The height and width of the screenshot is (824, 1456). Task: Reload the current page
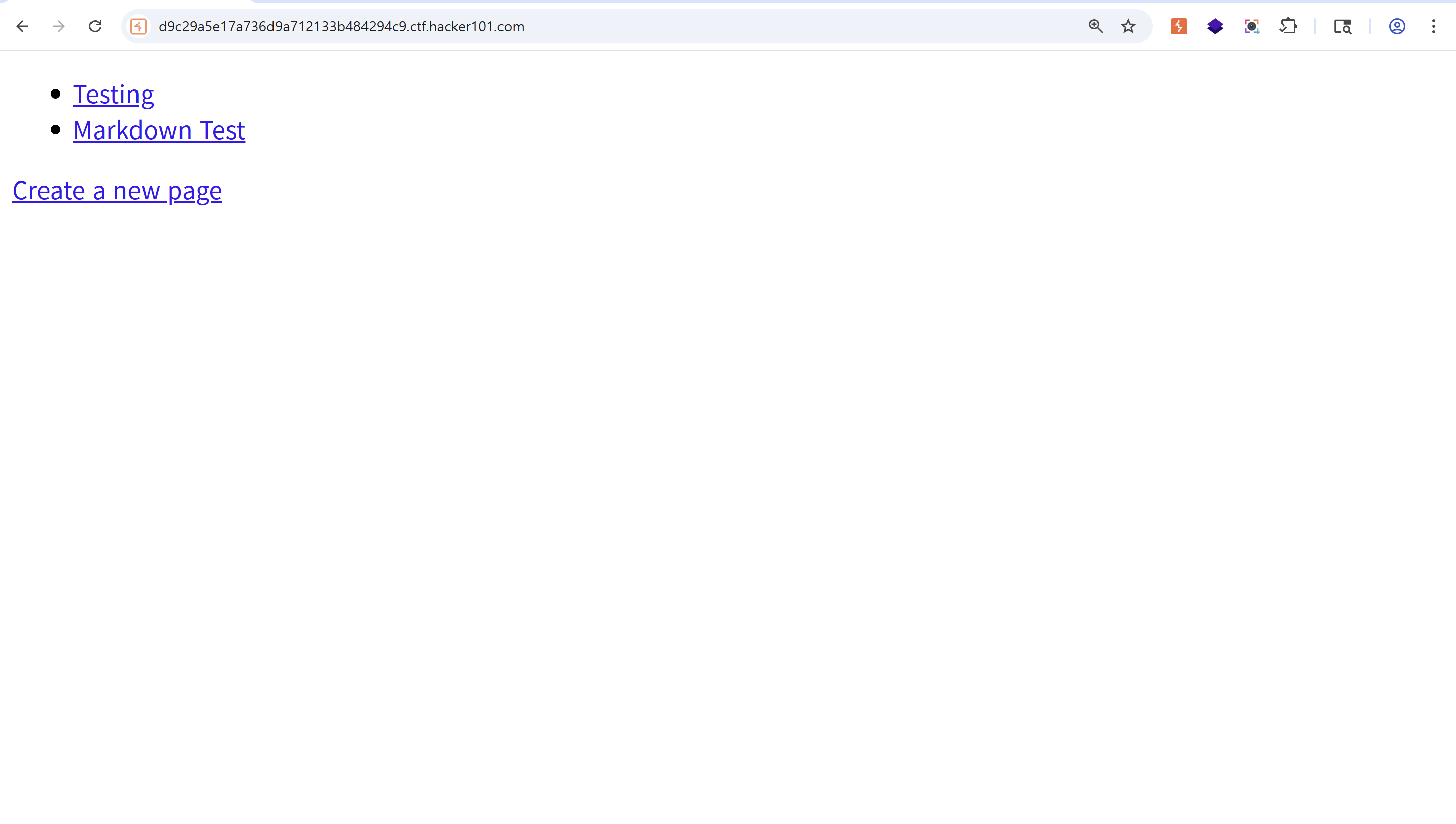pos(95,27)
